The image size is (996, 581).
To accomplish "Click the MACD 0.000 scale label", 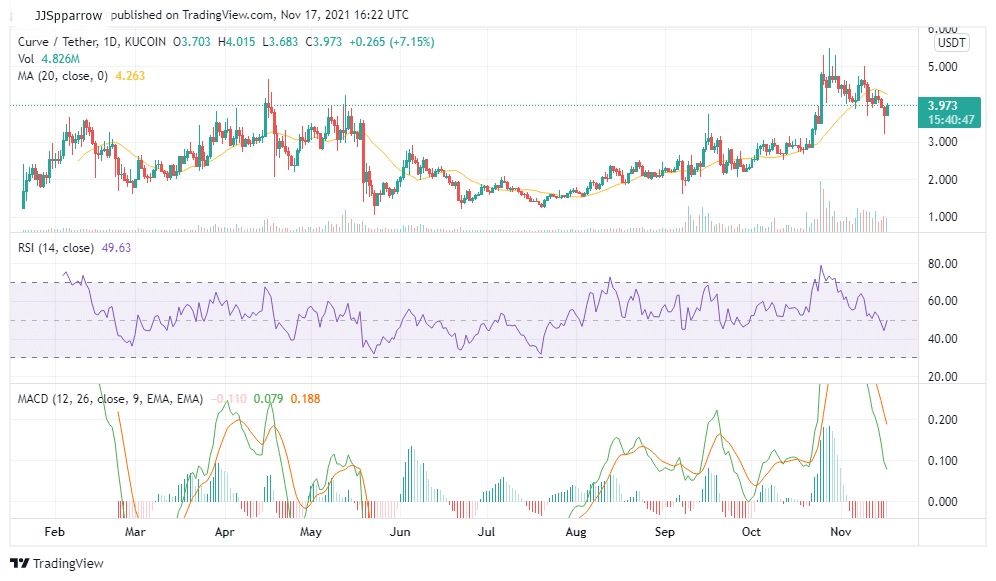I will (x=943, y=502).
